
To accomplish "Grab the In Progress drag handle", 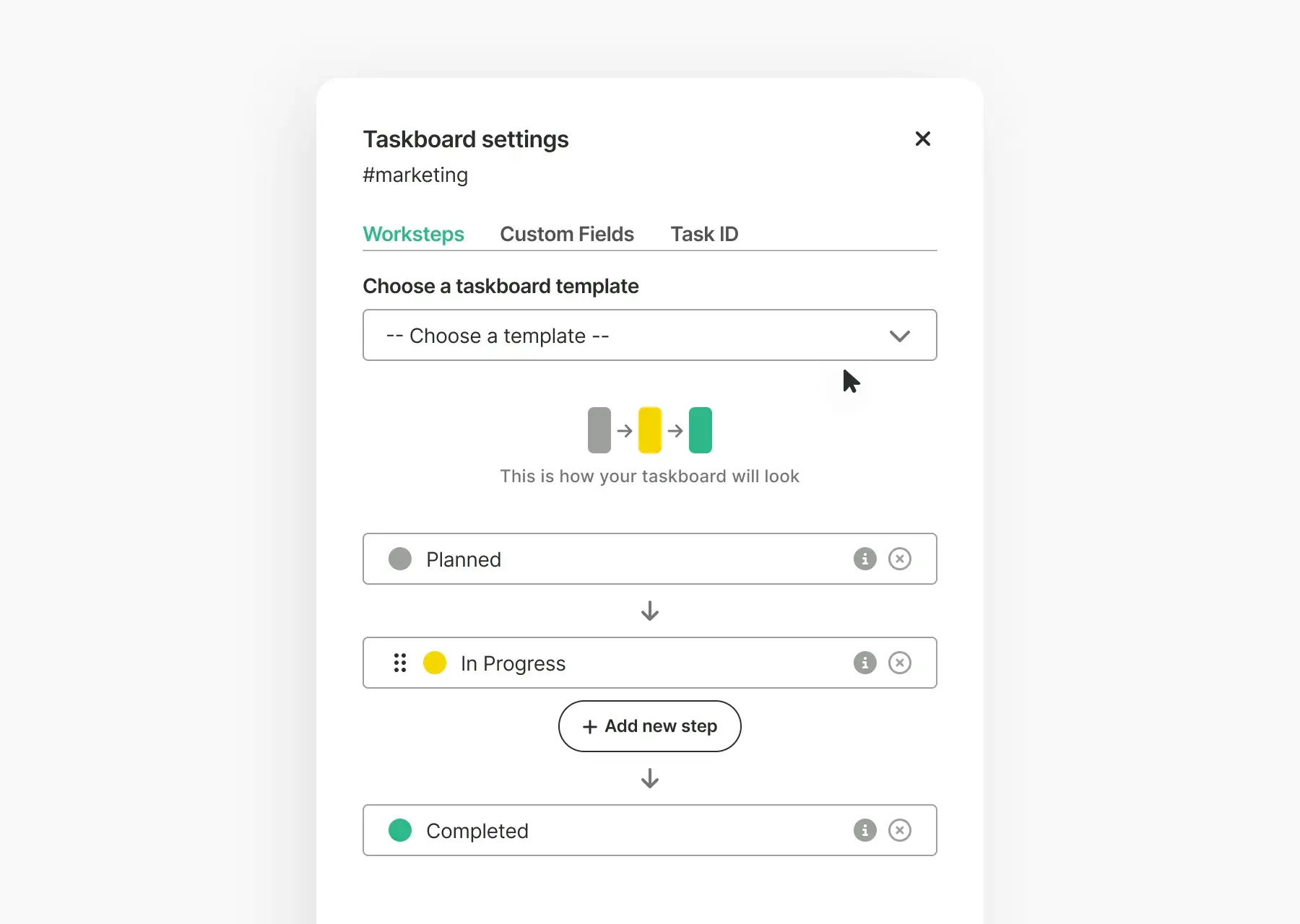I will [x=399, y=663].
